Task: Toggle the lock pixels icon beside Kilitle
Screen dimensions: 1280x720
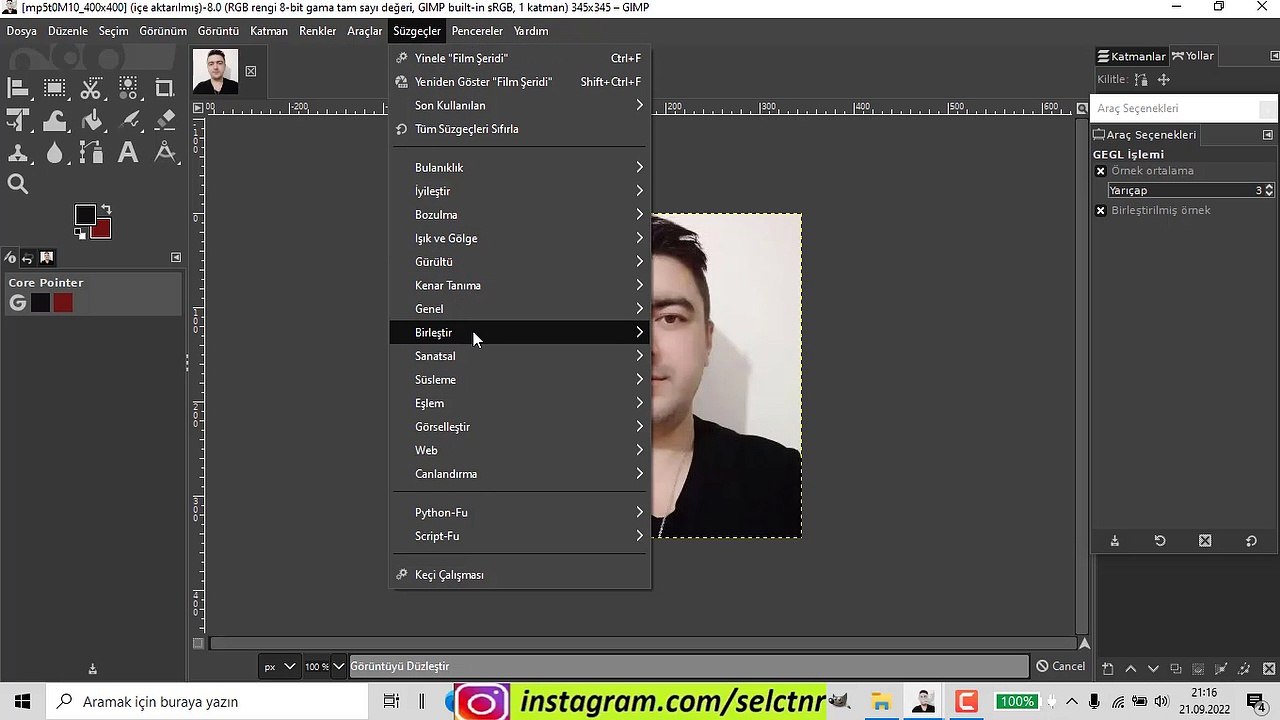Action: click(x=1141, y=80)
